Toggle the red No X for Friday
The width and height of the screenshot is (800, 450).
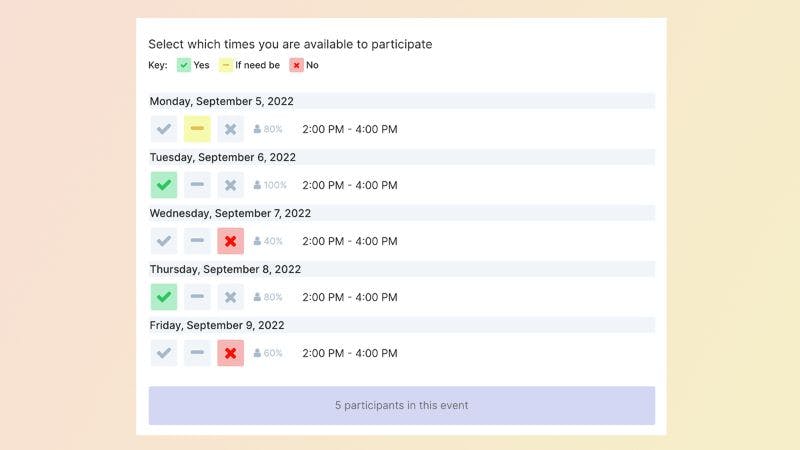[x=231, y=353]
